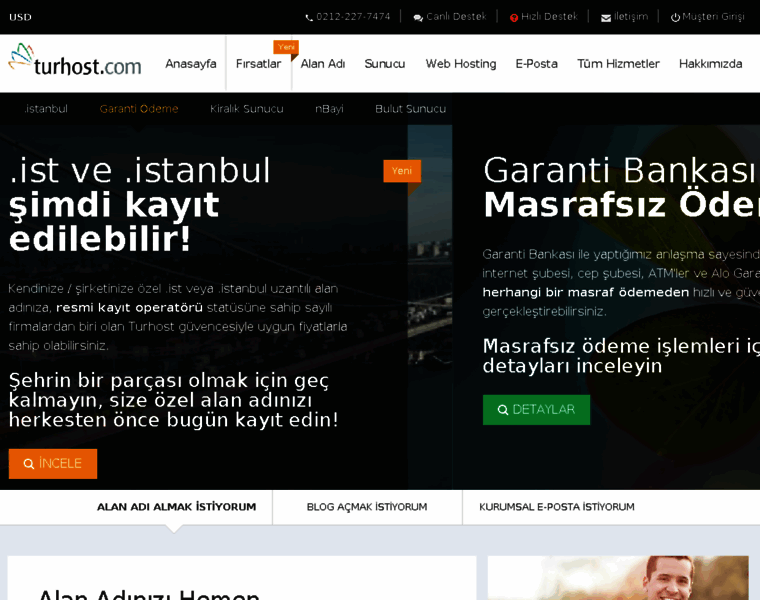Click the Müşteri Girişi link
Screen dimensions: 760x600
(713, 17)
